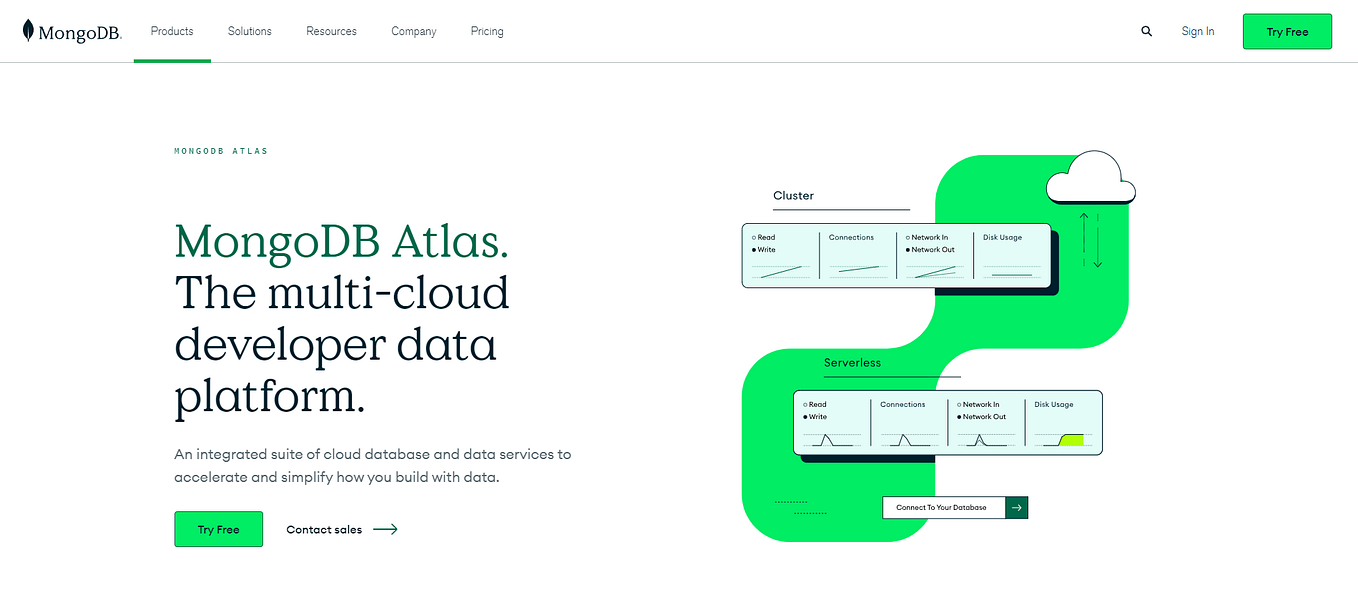Click the arrow on Connect To Your Database

(1017, 507)
